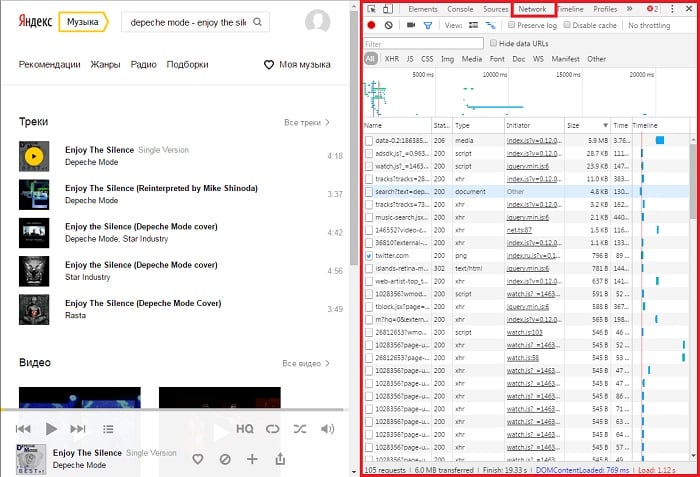Clear the network log
The height and width of the screenshot is (477, 700).
[x=387, y=25]
